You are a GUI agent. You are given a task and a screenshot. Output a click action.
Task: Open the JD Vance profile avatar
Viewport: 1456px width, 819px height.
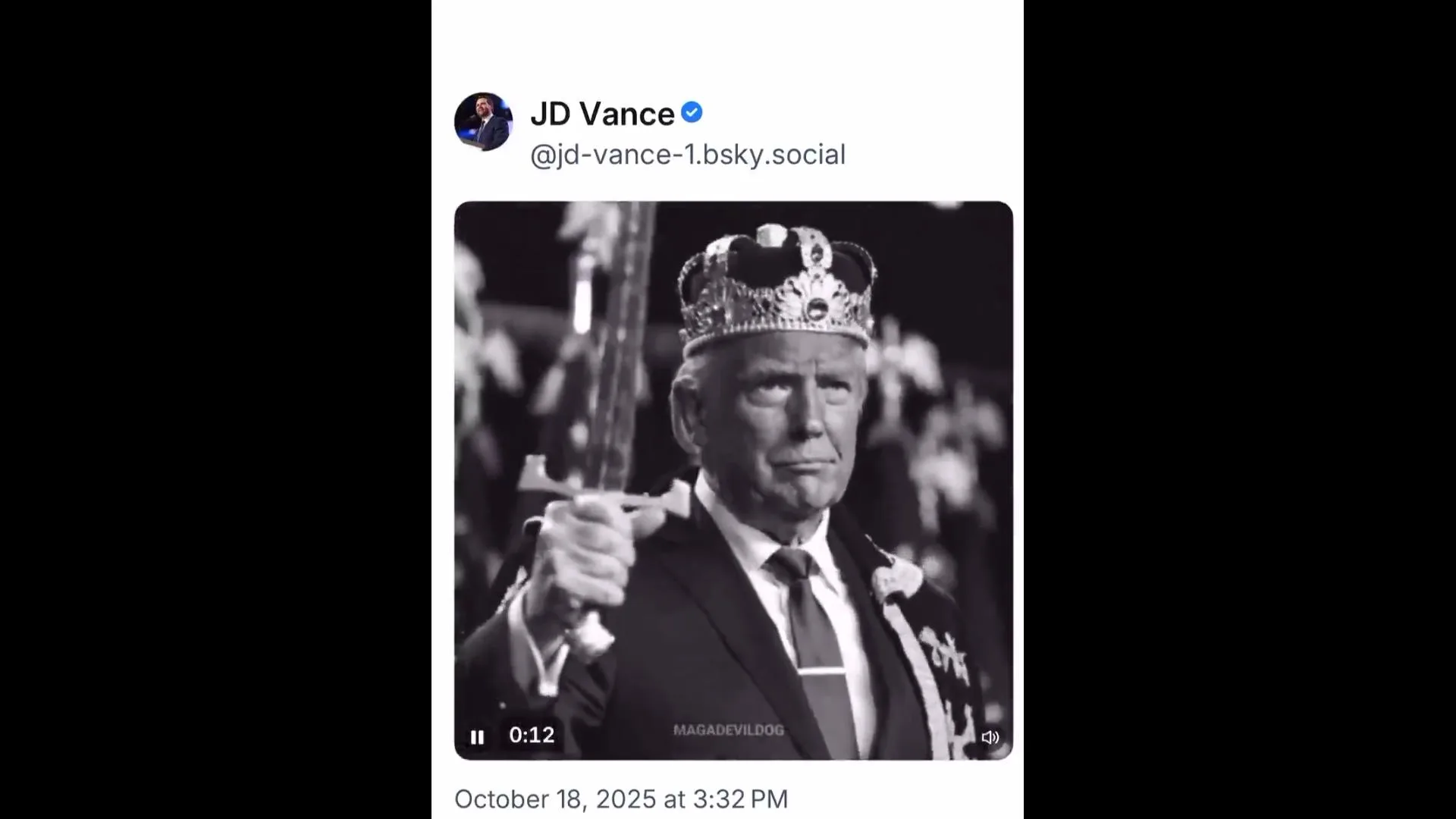coord(483,121)
